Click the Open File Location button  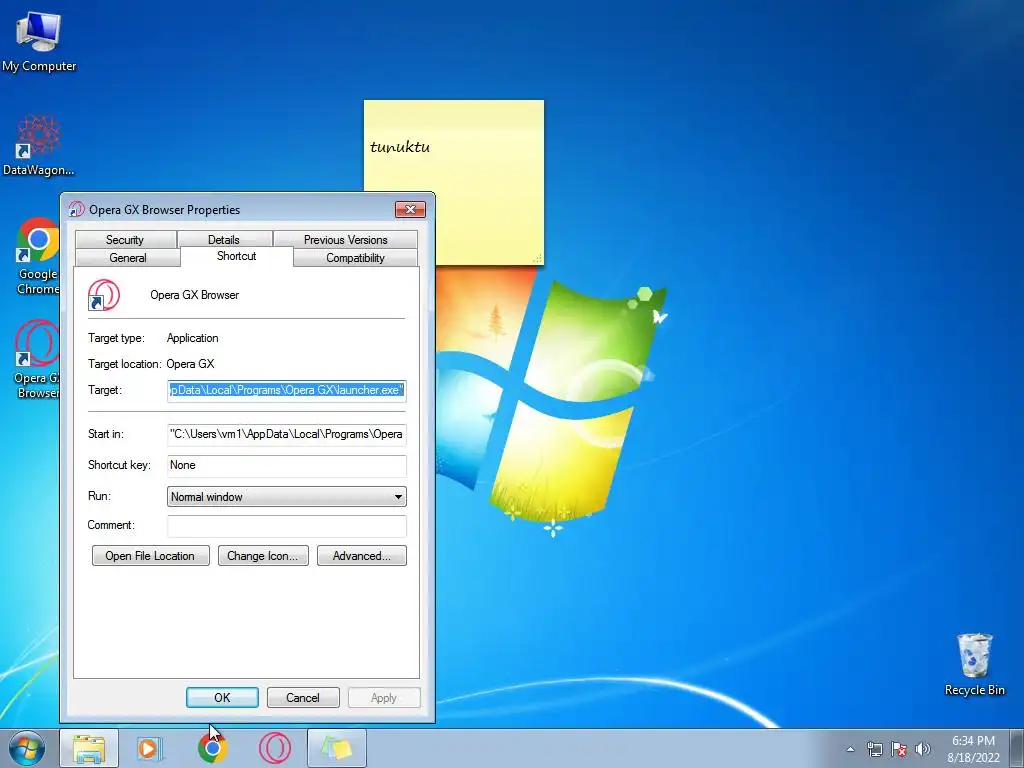click(151, 556)
